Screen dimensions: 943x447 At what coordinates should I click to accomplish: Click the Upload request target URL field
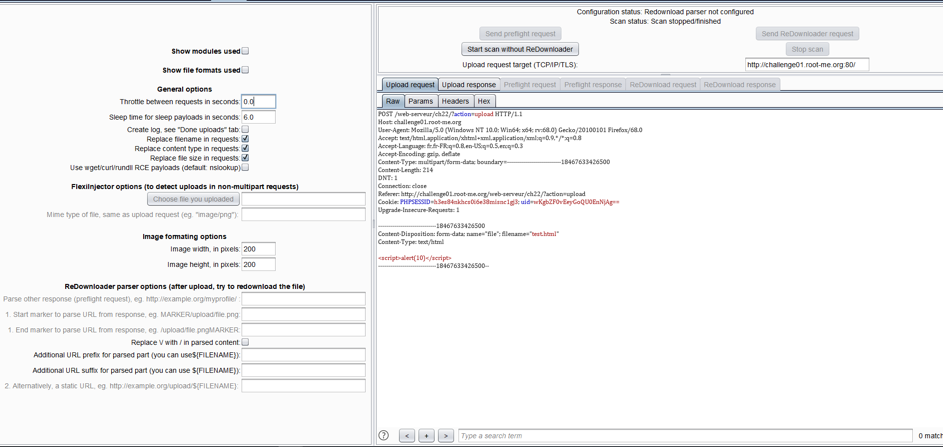point(806,65)
